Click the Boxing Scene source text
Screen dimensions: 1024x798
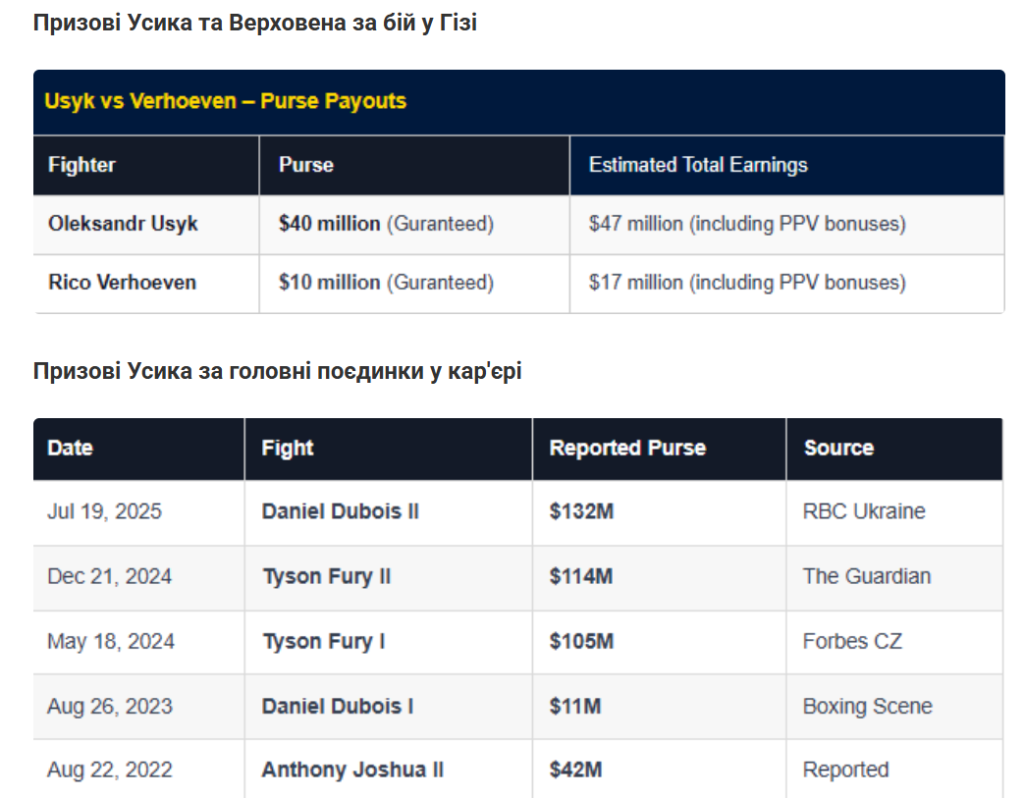click(867, 707)
